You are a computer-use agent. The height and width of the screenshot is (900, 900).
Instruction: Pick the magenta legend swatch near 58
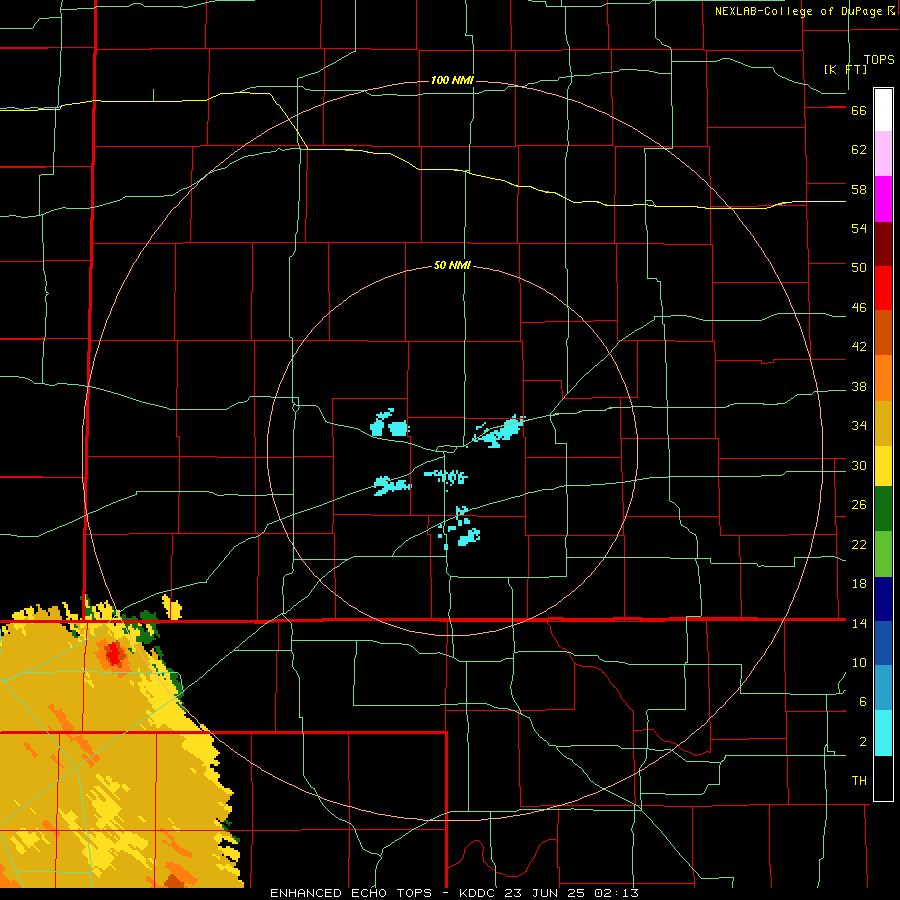[883, 199]
